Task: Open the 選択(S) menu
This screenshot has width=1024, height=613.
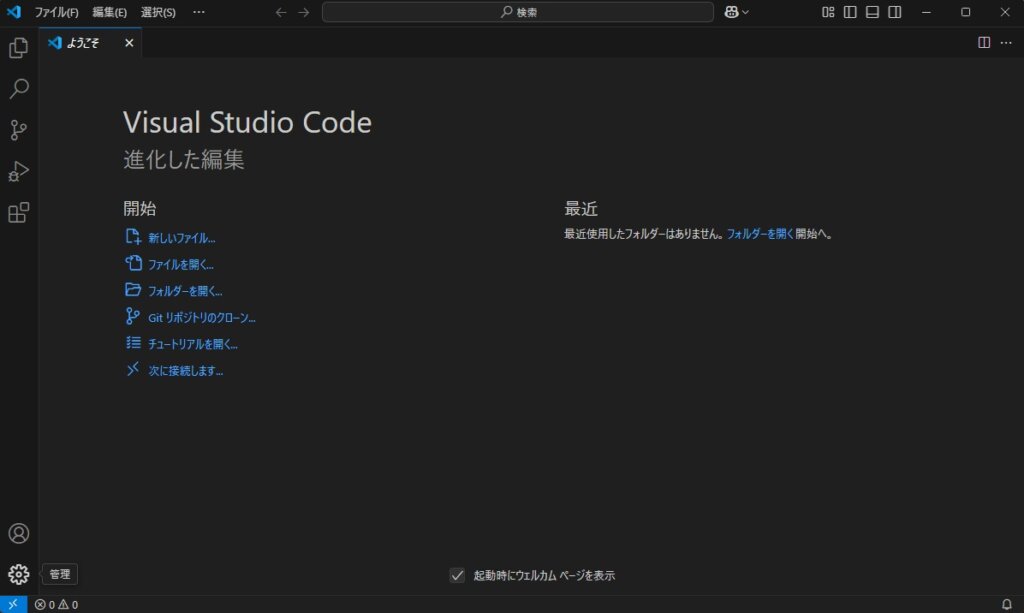Action: tap(158, 12)
